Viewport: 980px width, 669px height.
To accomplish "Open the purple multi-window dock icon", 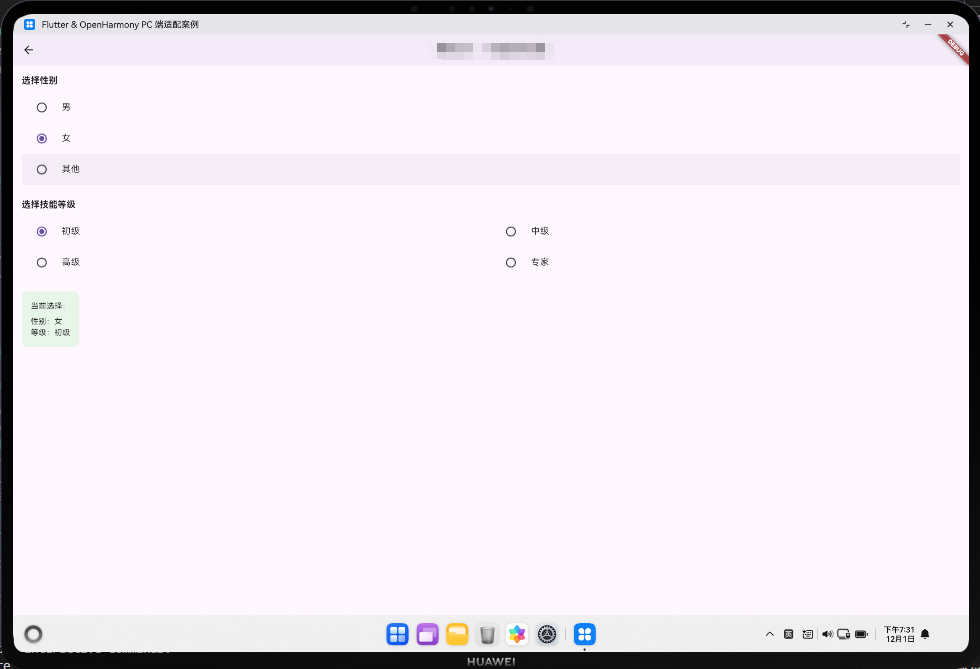I will click(428, 635).
